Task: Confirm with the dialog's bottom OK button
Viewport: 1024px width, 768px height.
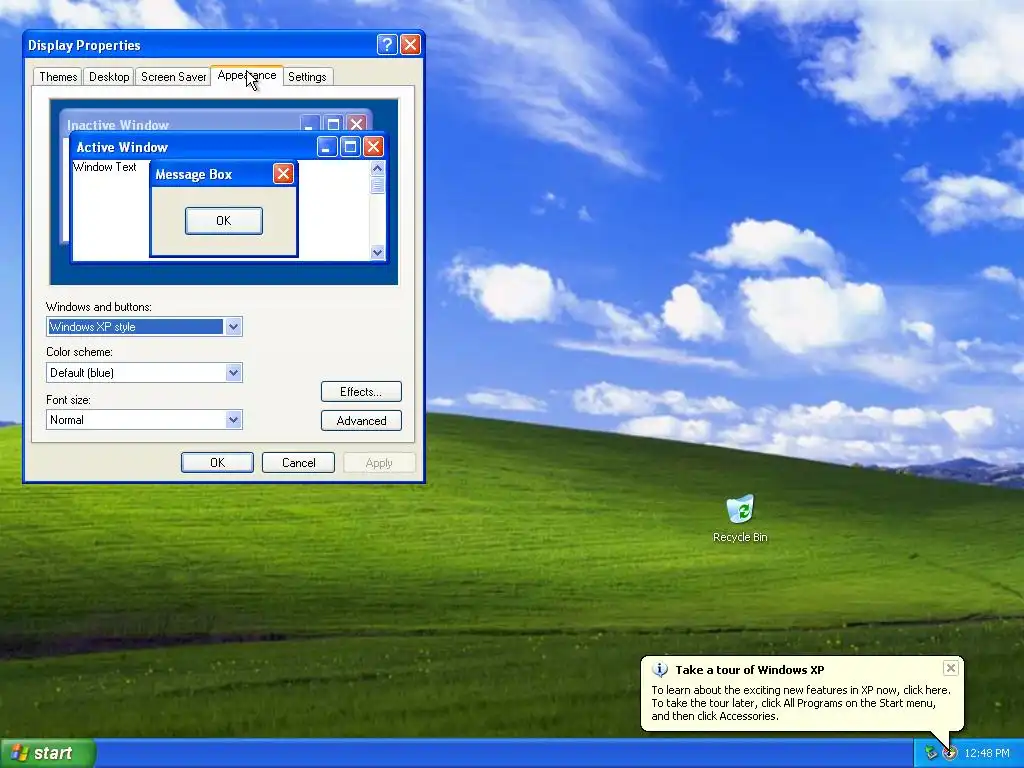Action: pos(217,462)
